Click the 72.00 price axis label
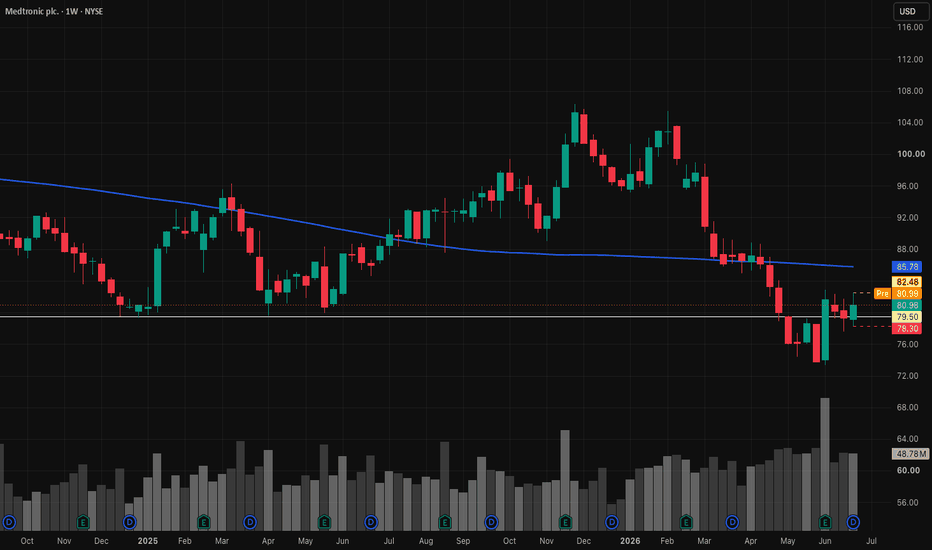932x550 pixels. coord(908,376)
